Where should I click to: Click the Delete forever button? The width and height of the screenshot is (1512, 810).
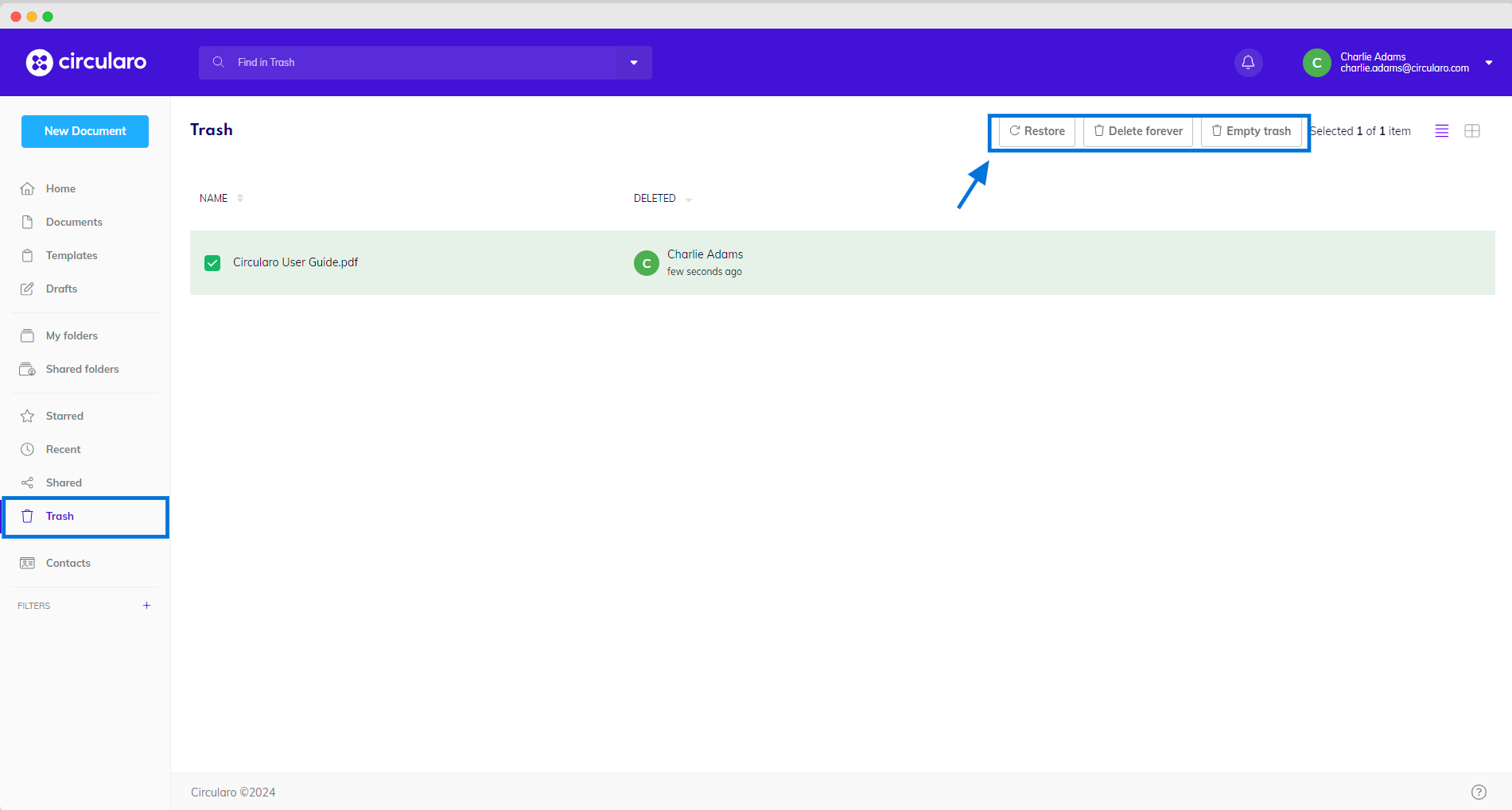1137,131
